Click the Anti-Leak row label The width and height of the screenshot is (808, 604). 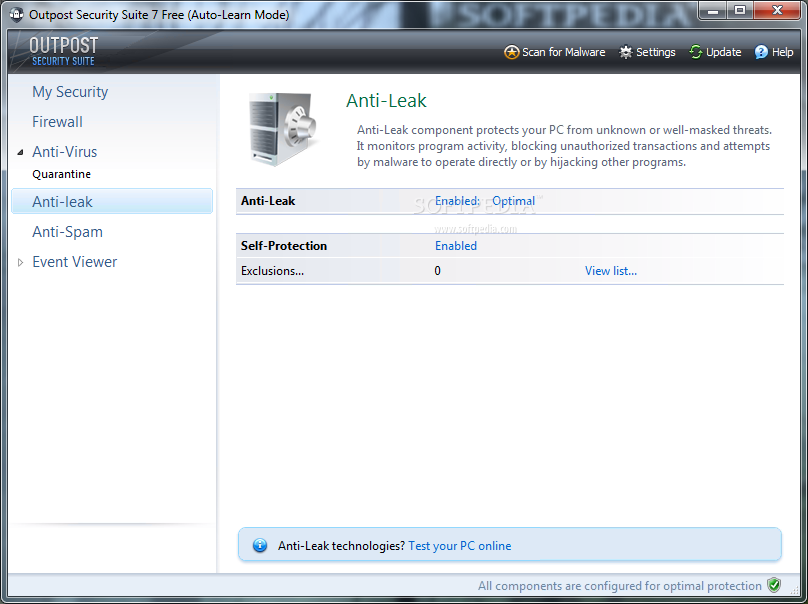tap(268, 201)
